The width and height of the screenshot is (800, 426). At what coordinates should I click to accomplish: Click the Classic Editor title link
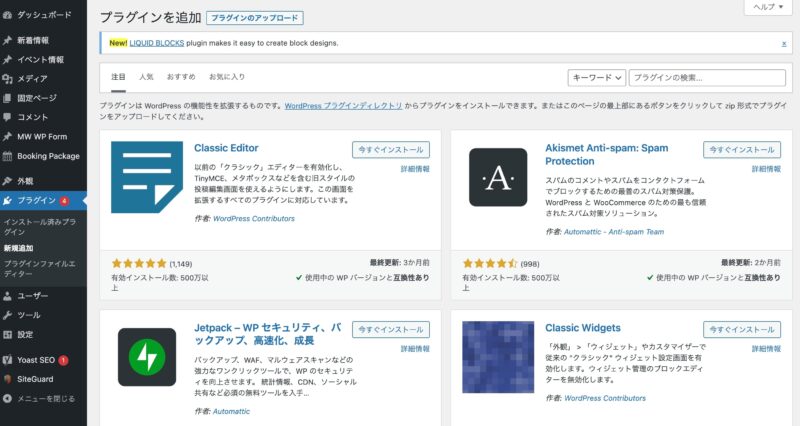pyautogui.click(x=226, y=148)
